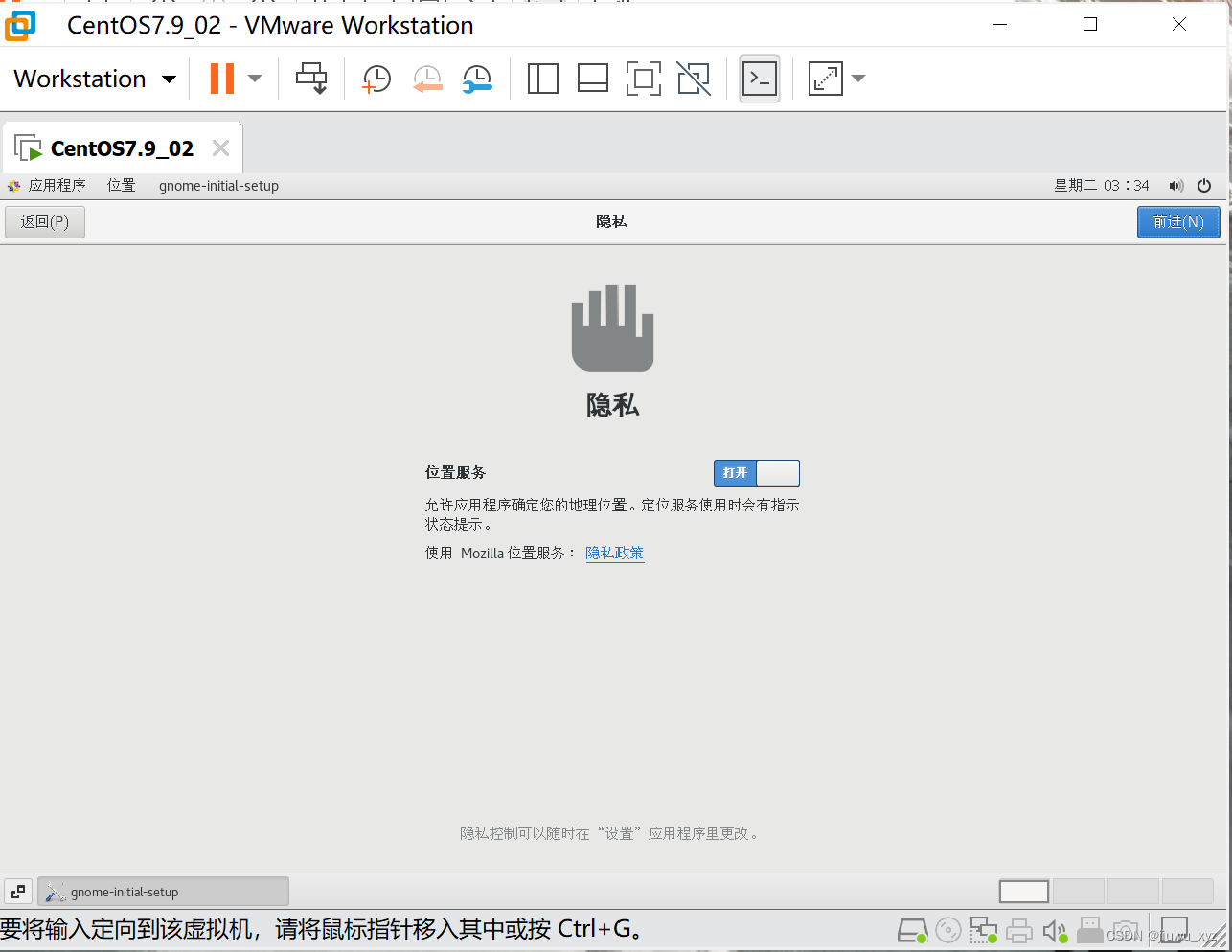Close the CentOS7.9_02 tab
This screenshot has width=1232, height=952.
click(220, 148)
